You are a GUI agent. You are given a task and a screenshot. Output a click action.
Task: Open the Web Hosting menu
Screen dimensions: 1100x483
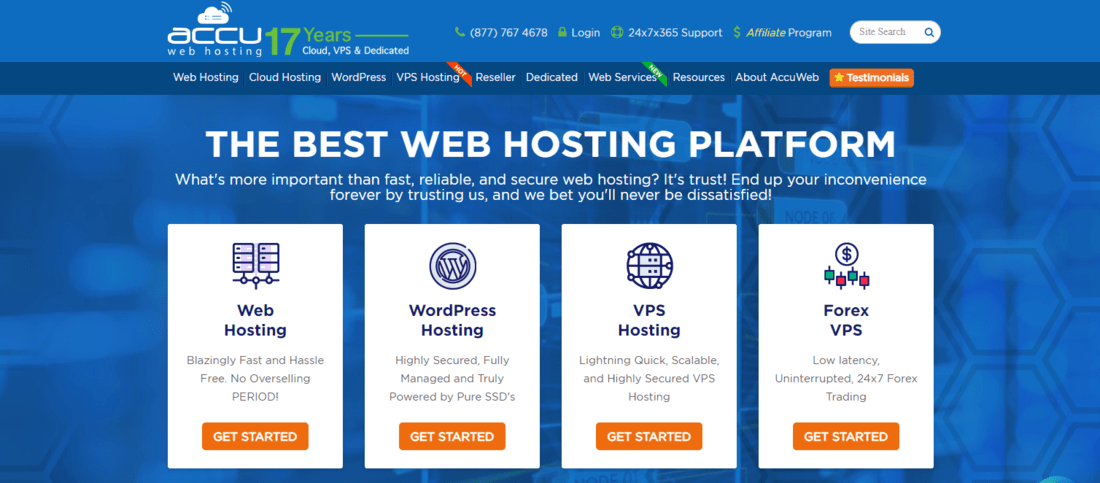pos(206,77)
